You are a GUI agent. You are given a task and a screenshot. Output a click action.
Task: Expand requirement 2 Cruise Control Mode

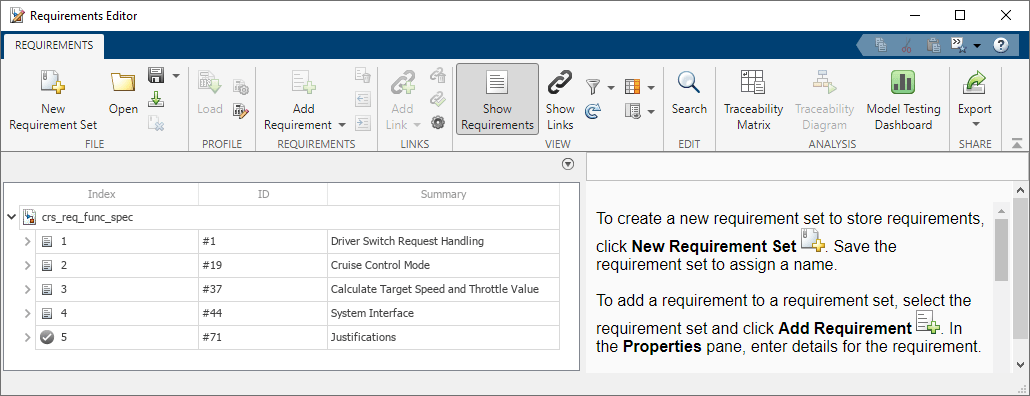pos(27,265)
